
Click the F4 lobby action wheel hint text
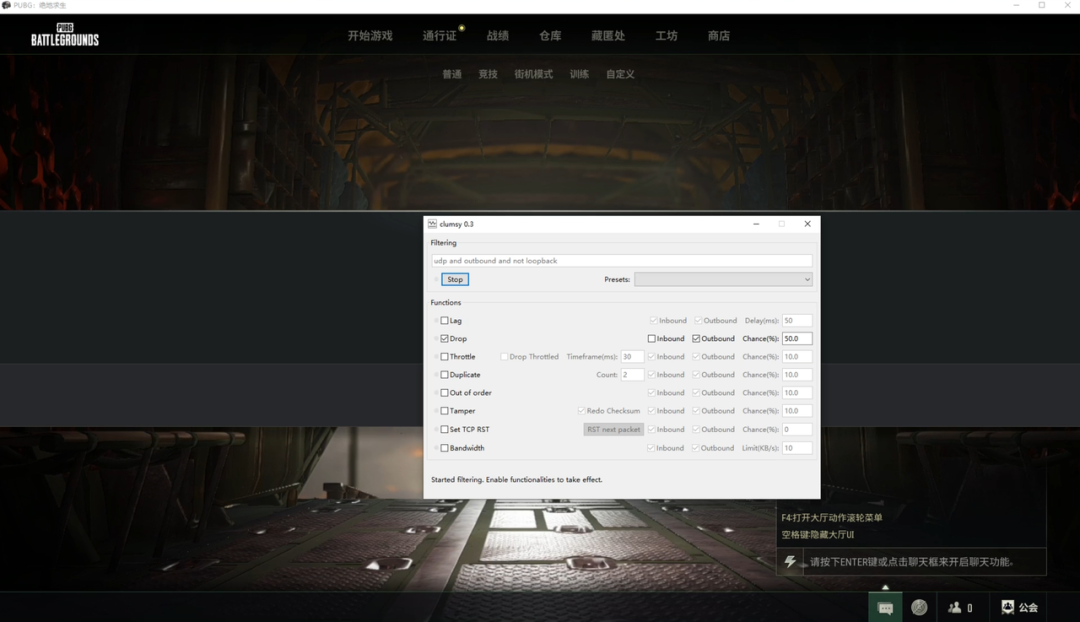(831, 517)
